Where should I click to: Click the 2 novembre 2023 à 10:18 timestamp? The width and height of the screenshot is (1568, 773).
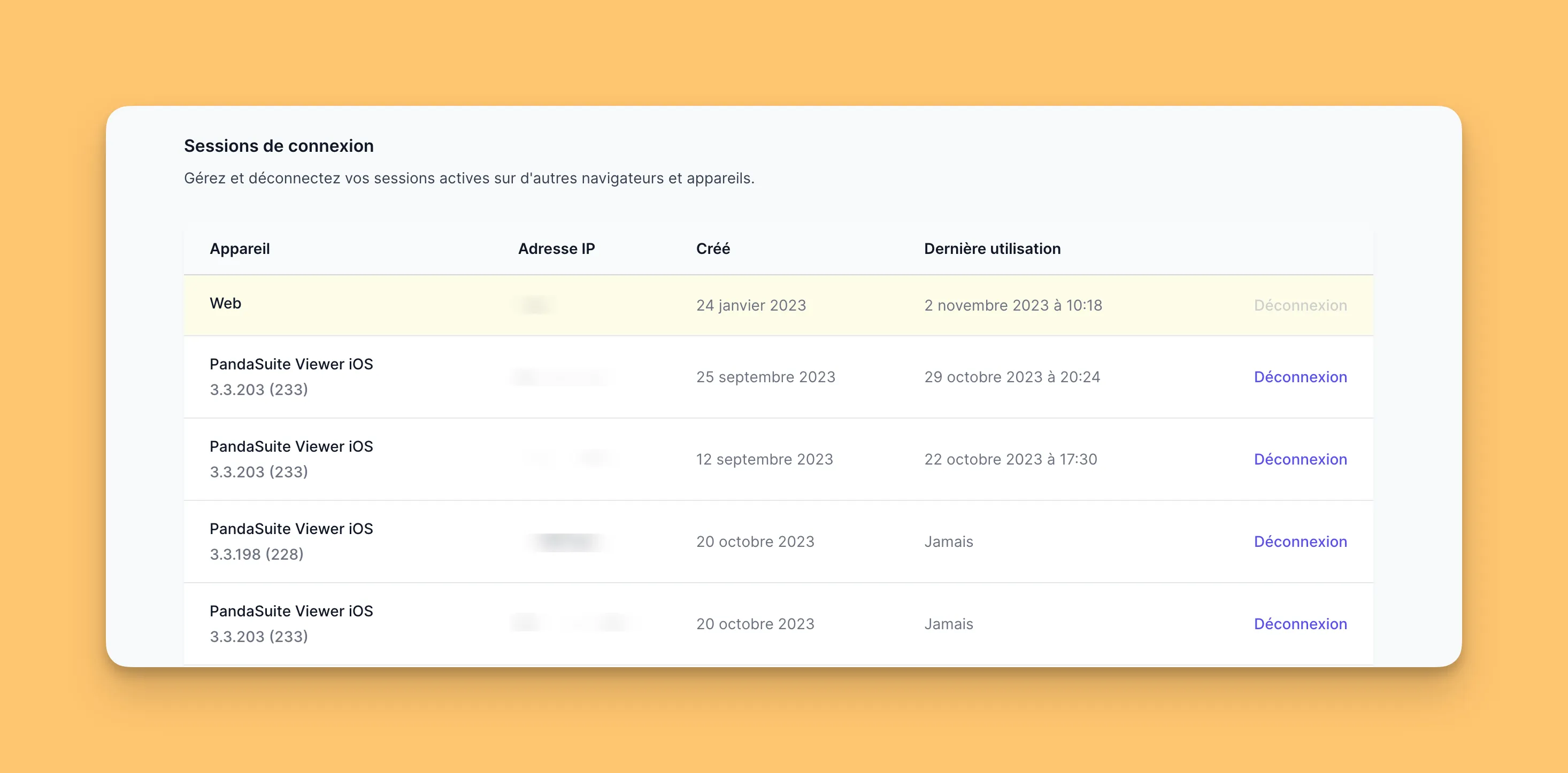[x=1013, y=305]
